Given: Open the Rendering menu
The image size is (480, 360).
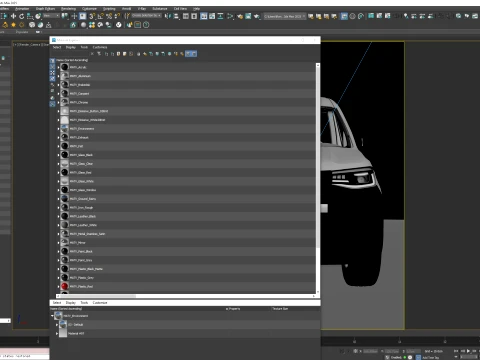Looking at the screenshot, I should (68, 9).
